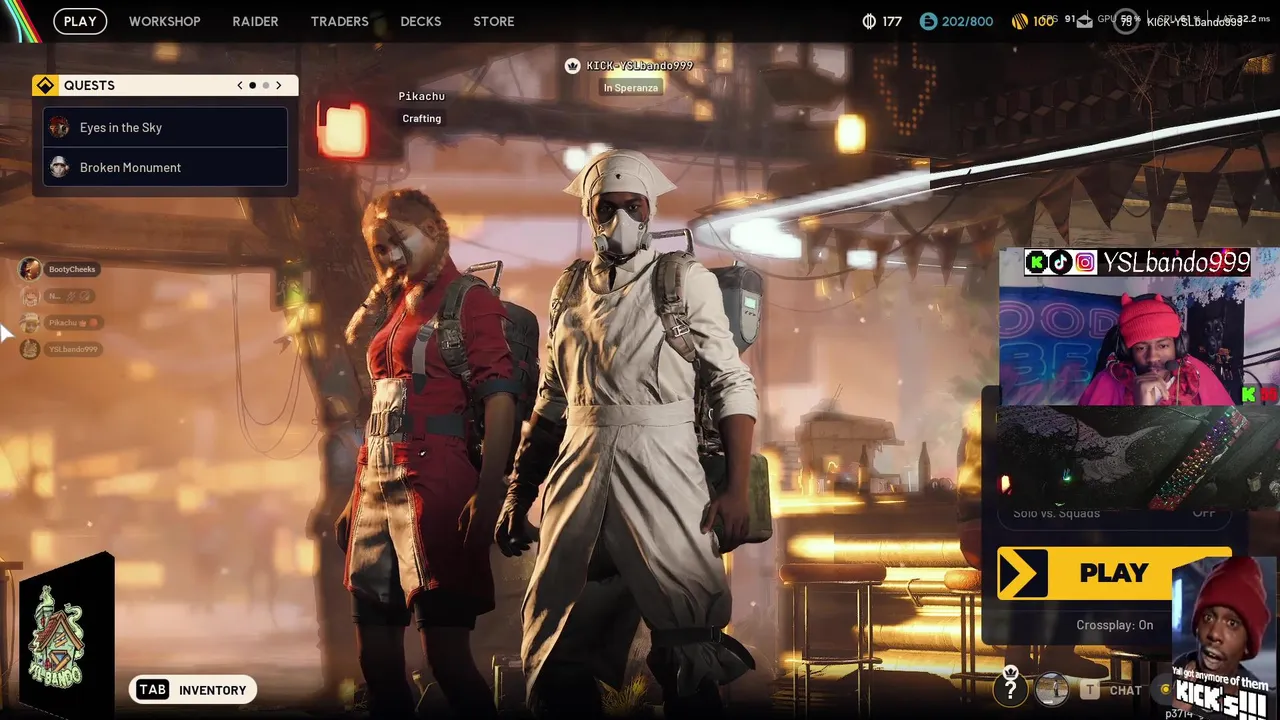Open the RAIDER tab
Screen dimensions: 1280x720
pyautogui.click(x=255, y=21)
